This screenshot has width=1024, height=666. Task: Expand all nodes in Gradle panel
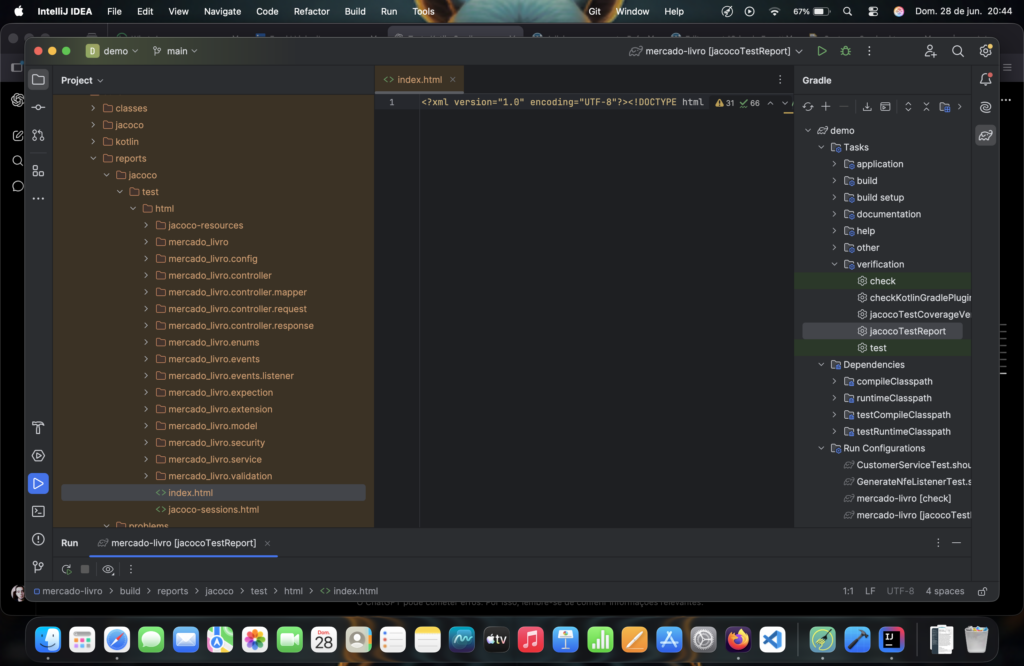[908, 107]
